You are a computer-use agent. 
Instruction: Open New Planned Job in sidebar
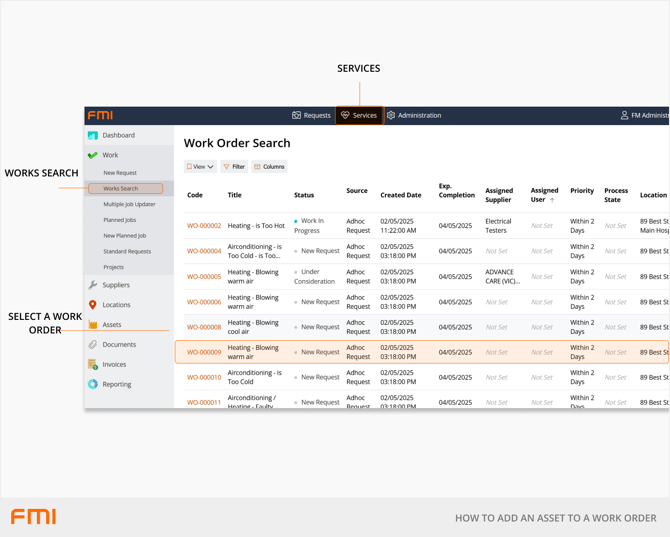(x=125, y=236)
